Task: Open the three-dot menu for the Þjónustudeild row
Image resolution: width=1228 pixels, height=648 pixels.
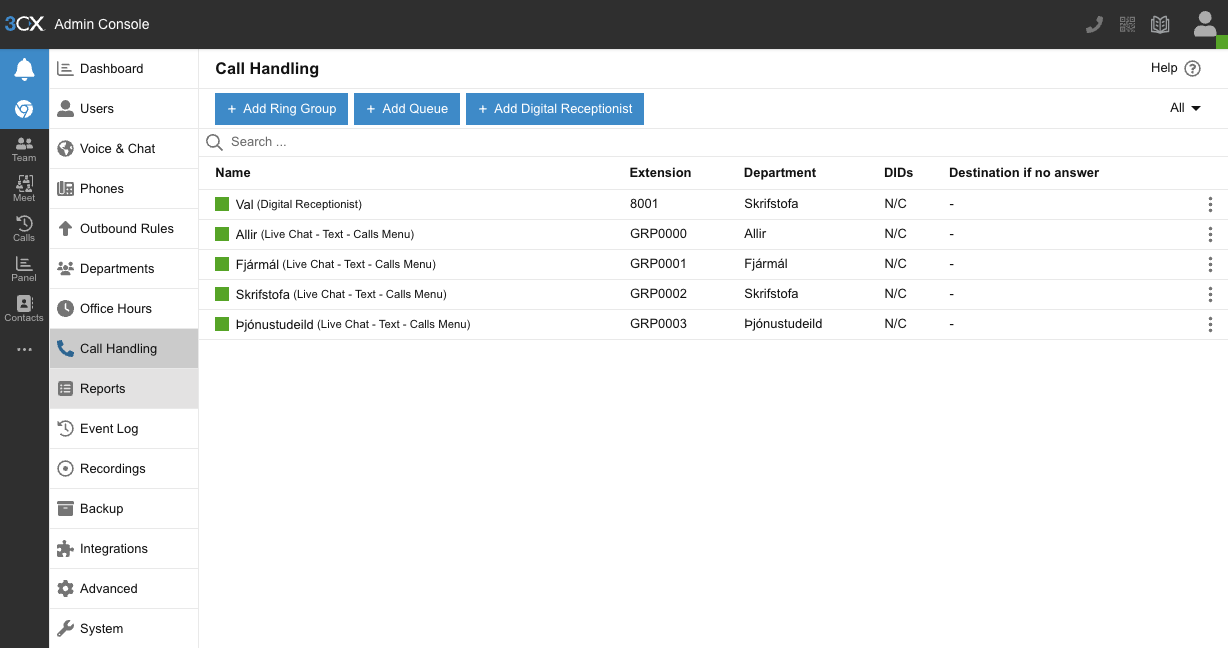Action: 1210,324
